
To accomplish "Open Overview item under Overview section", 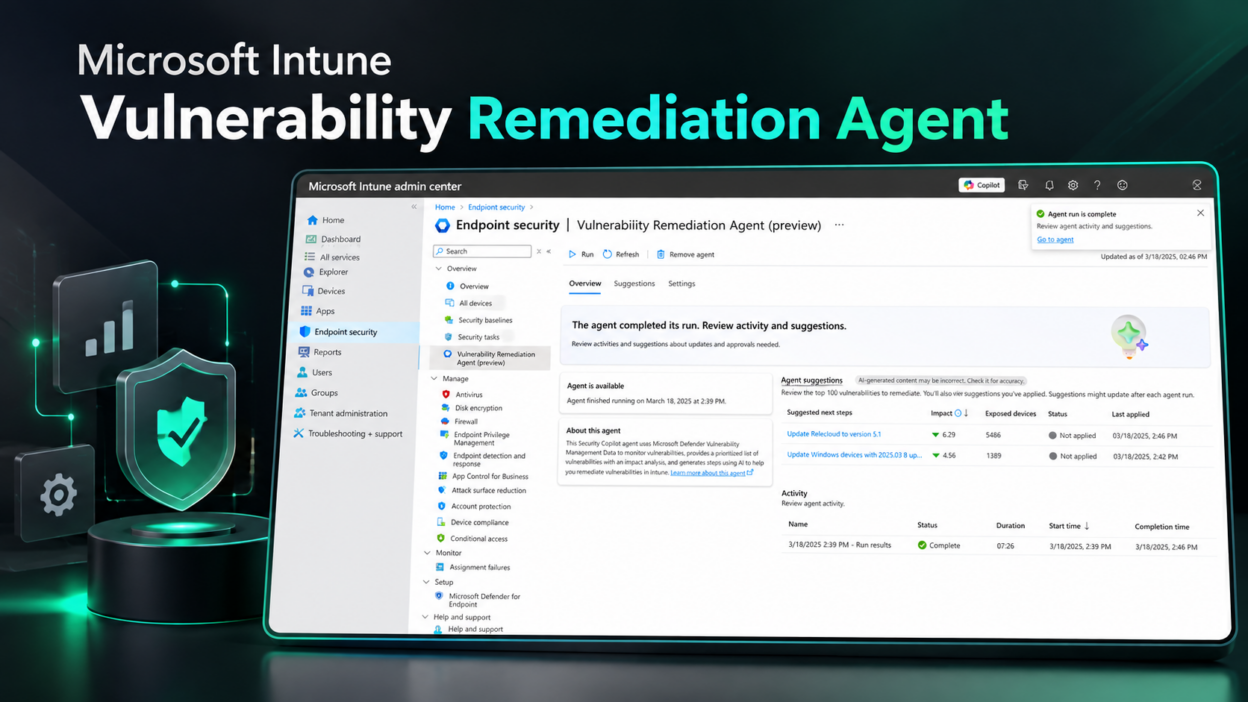I will click(467, 286).
